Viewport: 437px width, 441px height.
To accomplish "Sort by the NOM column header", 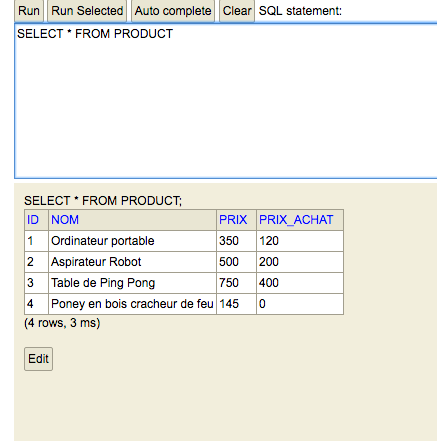I will click(x=65, y=220).
